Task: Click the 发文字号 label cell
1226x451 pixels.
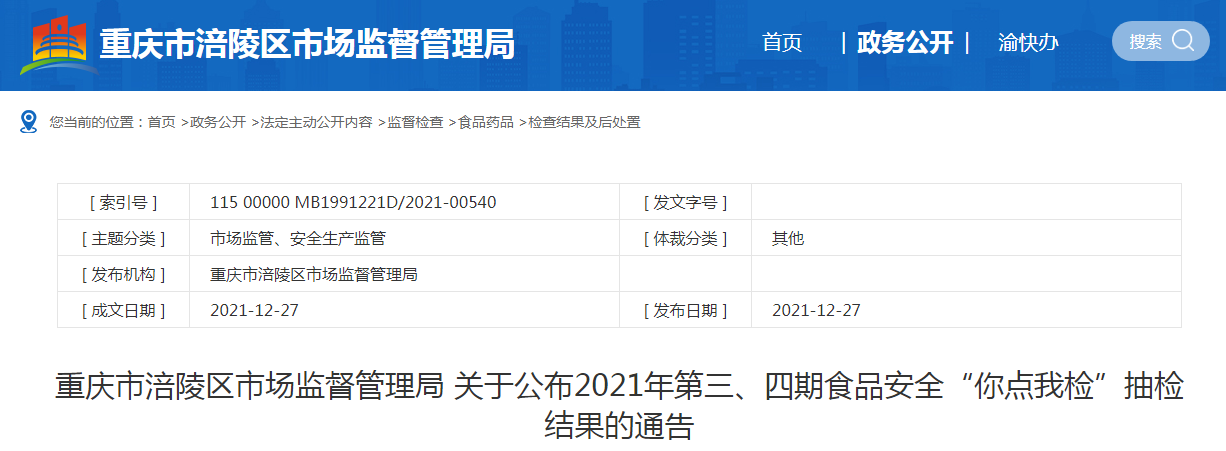Action: (685, 202)
